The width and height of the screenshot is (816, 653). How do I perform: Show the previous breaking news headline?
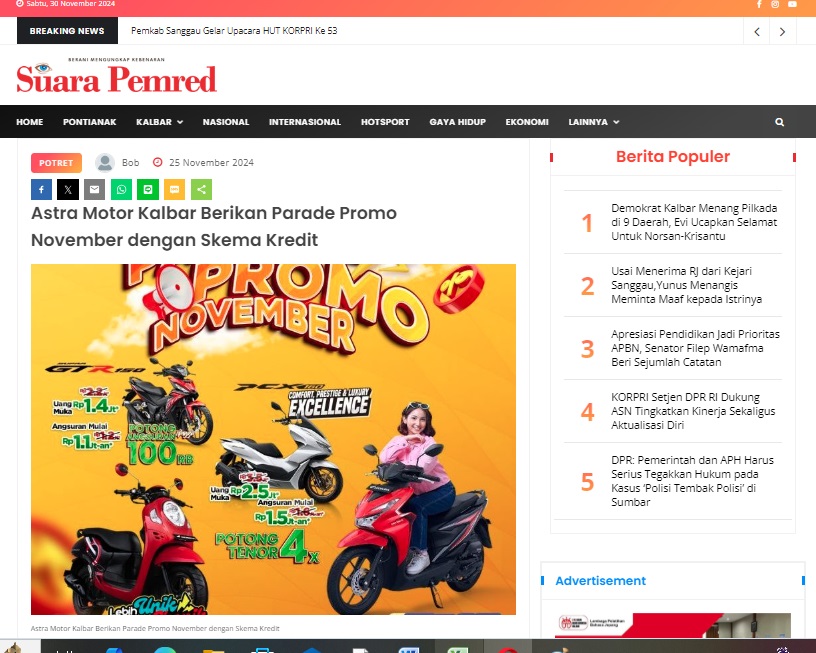pyautogui.click(x=757, y=32)
